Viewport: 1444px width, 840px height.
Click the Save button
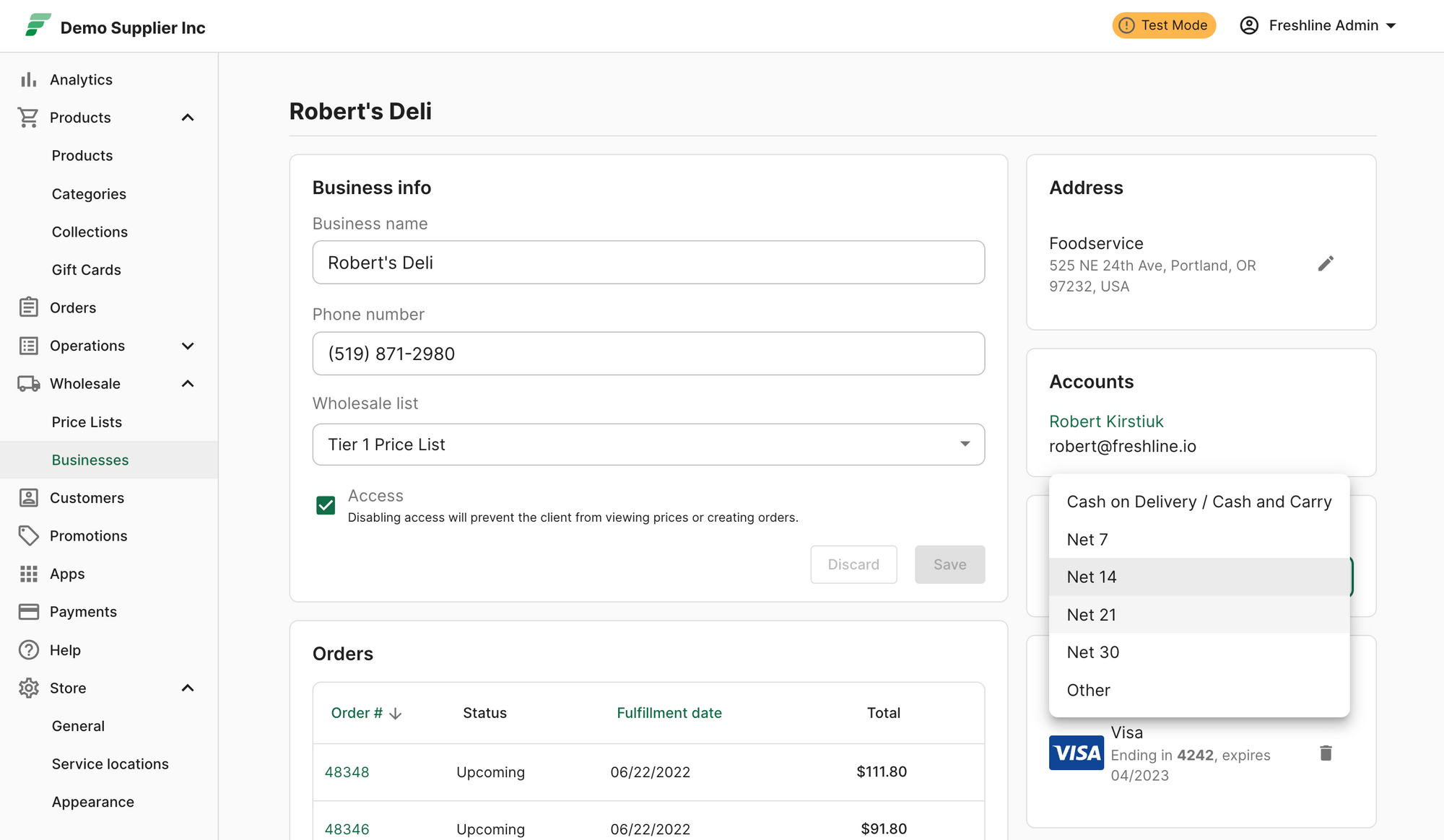click(949, 564)
